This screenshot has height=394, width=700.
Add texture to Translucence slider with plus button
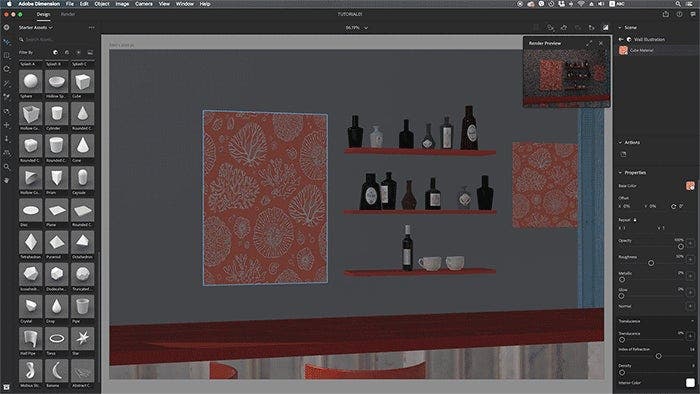click(x=690, y=336)
